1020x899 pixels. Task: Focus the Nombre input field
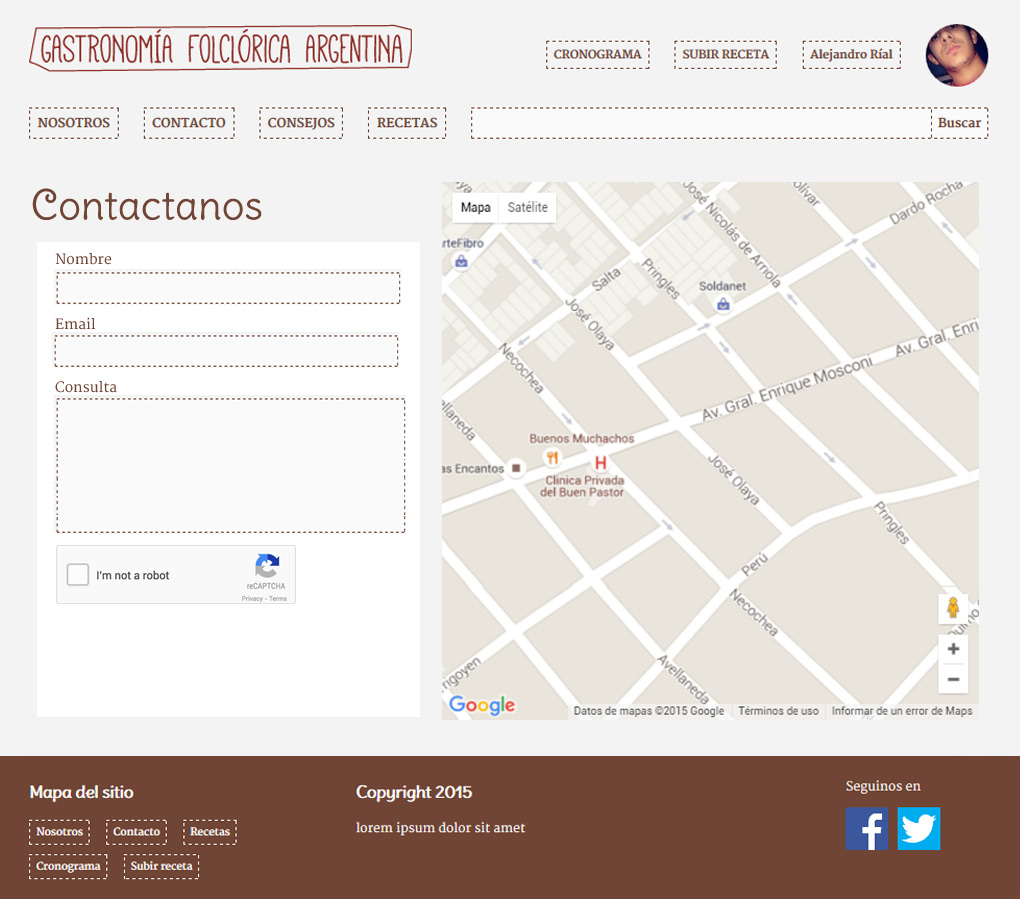pos(228,288)
